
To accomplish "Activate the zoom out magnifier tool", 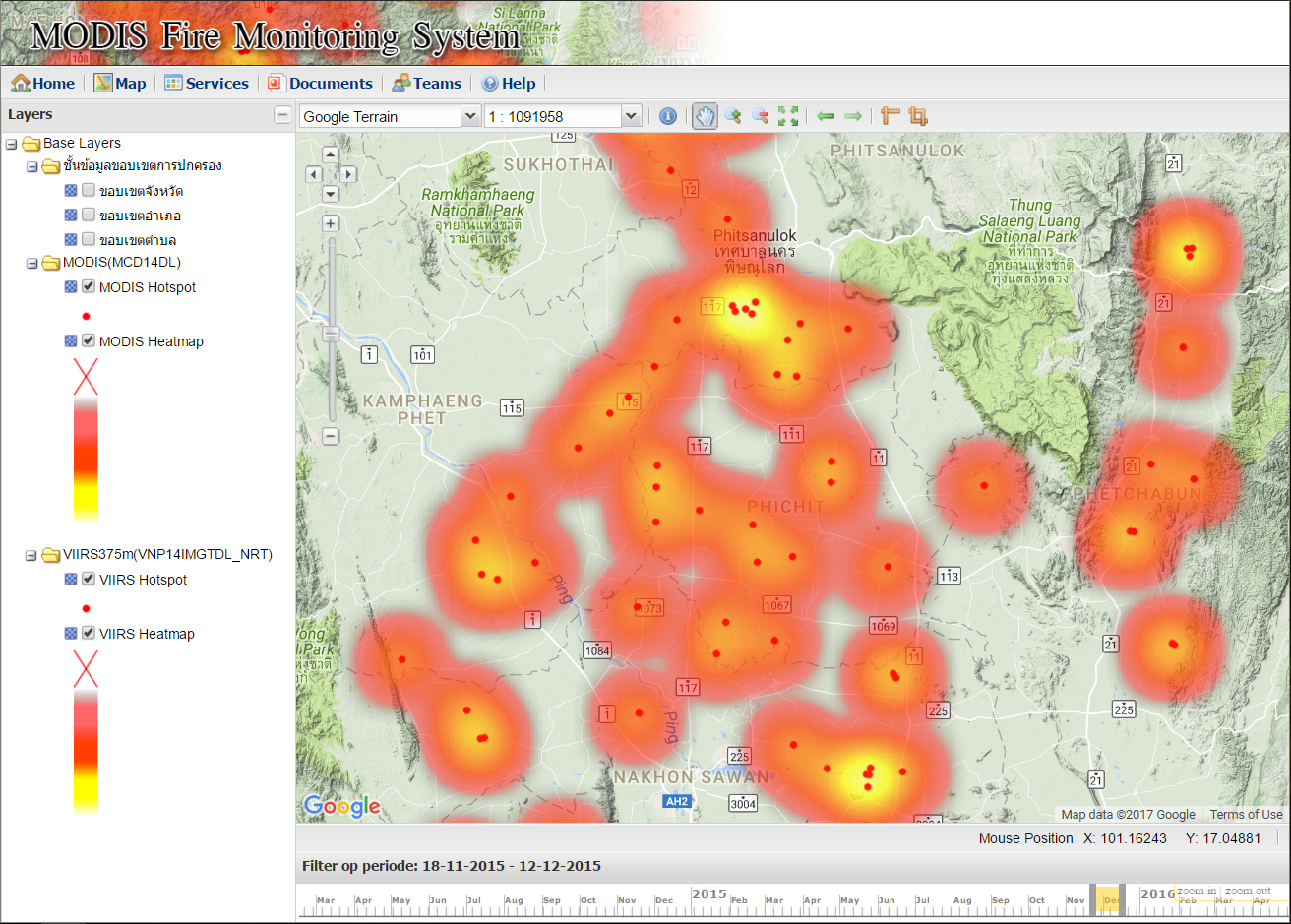I will tap(760, 116).
